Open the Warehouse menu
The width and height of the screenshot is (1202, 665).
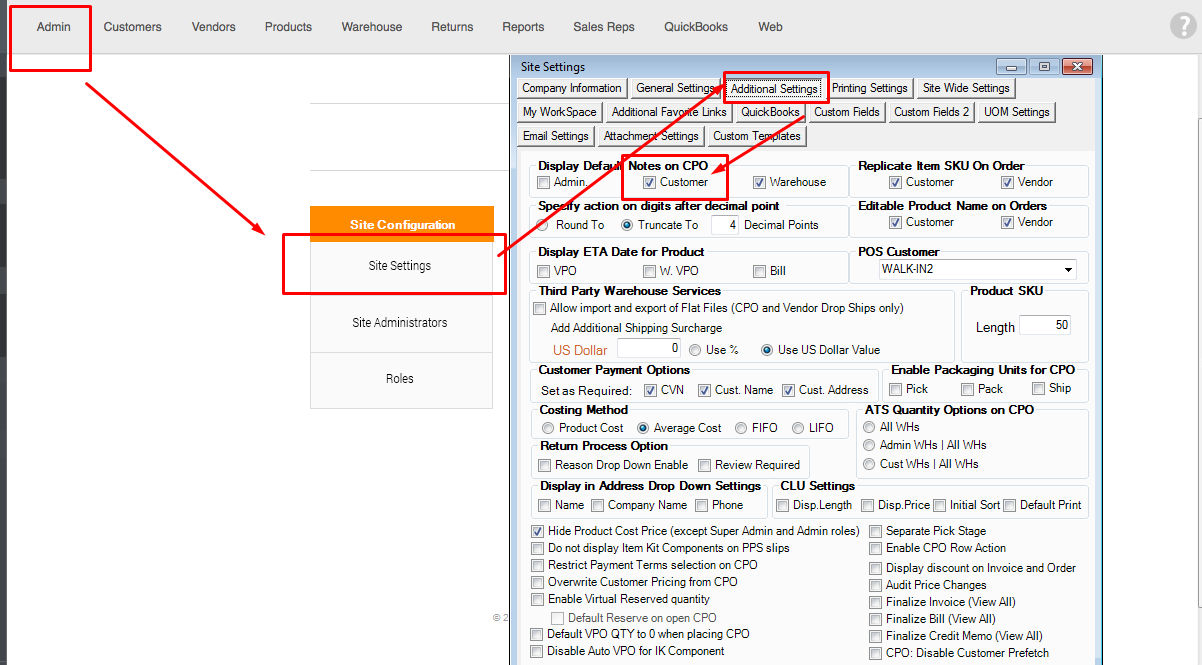coord(371,27)
